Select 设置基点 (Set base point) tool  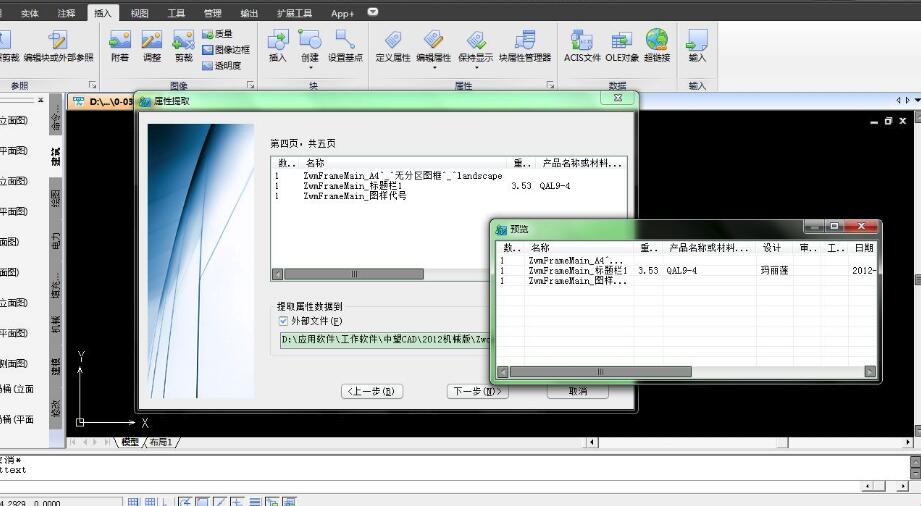(345, 46)
